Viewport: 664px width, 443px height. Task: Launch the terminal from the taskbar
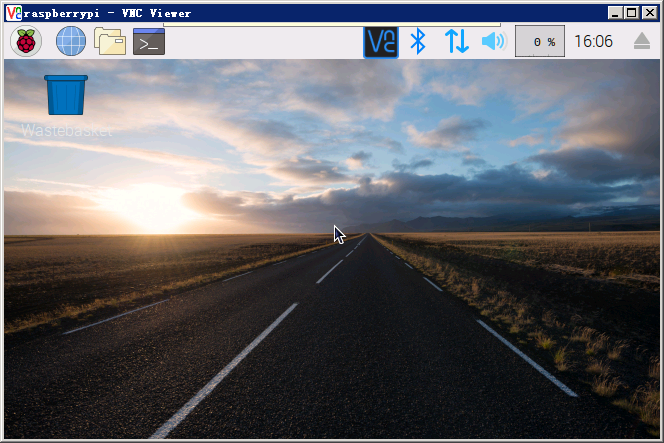(x=149, y=42)
